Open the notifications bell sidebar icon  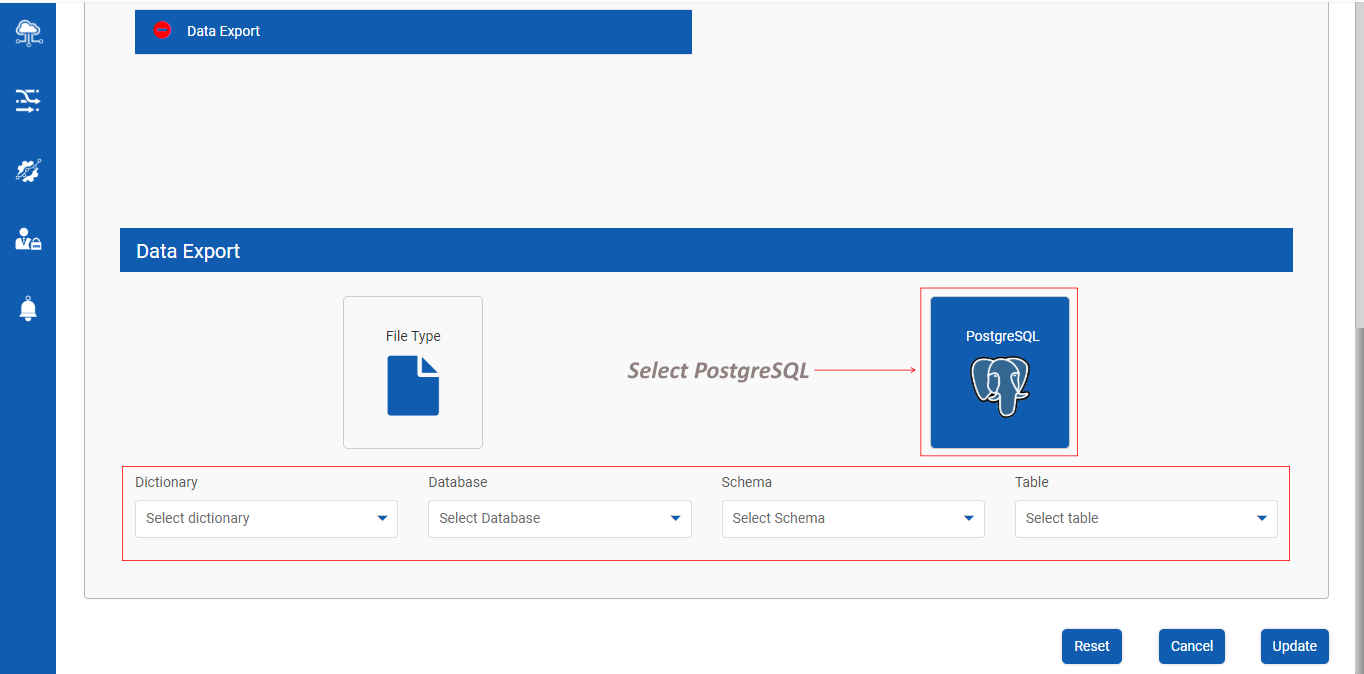coord(28,308)
